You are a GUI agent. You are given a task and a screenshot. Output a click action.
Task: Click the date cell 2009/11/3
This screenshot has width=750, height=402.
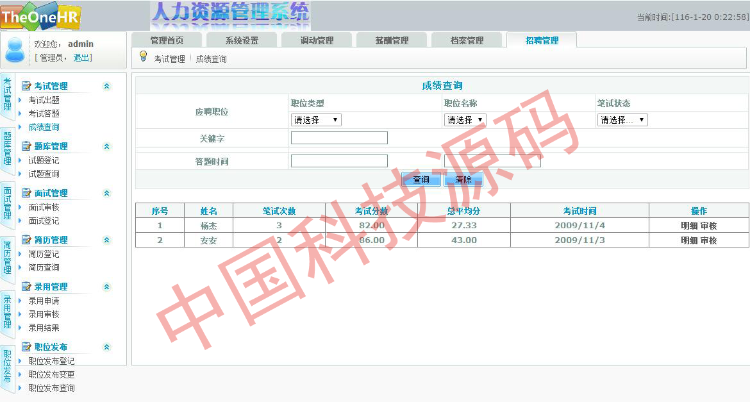(x=580, y=240)
